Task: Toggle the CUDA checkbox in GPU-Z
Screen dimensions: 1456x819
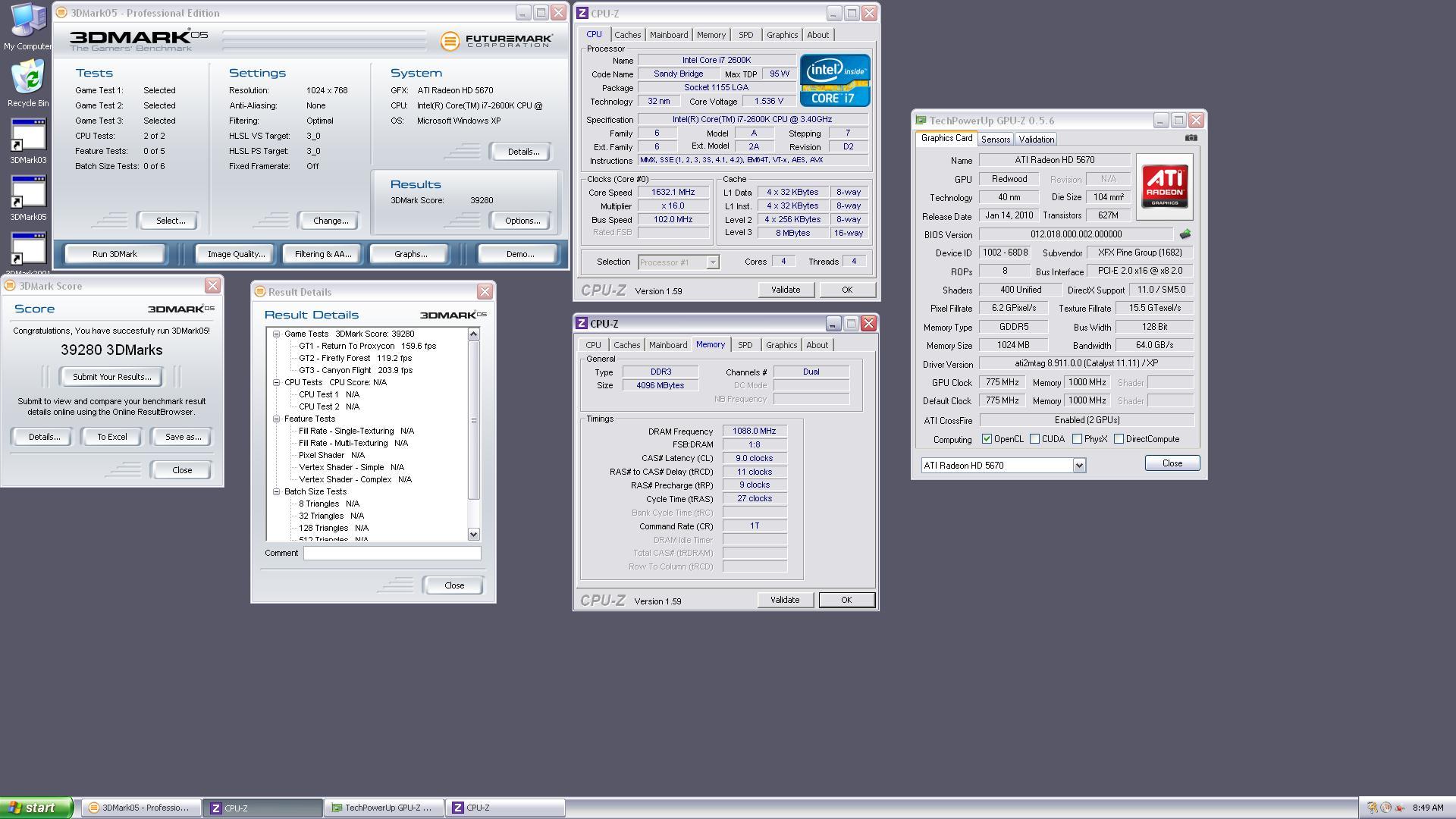Action: tap(1034, 439)
